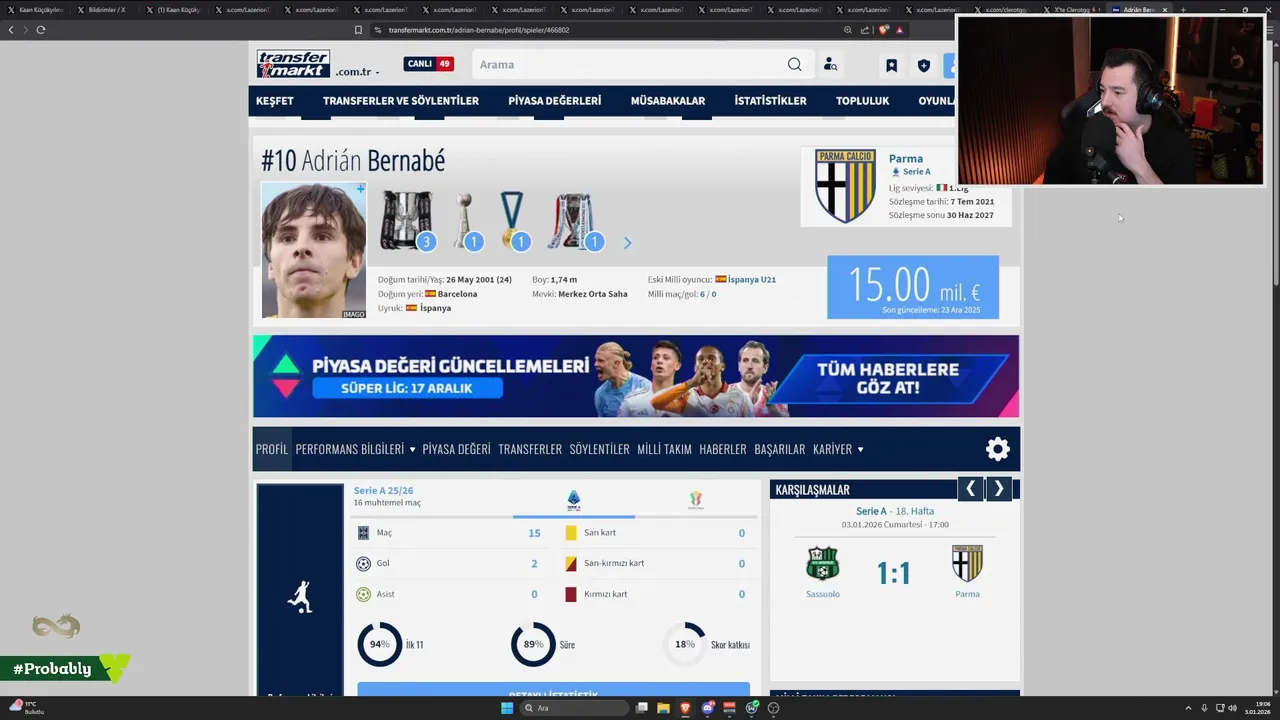
Task: Click the shield icon in header
Action: (923, 65)
